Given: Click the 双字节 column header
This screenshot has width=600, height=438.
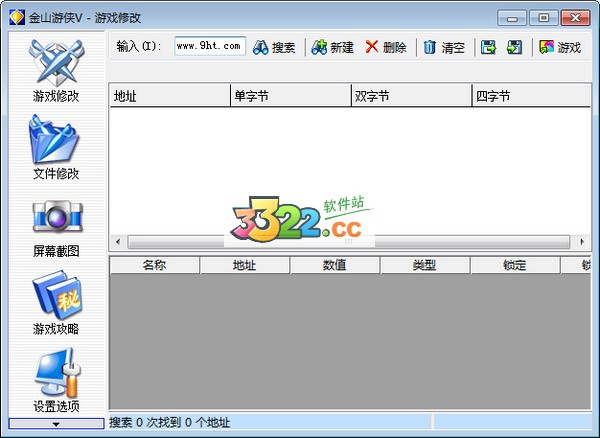Looking at the screenshot, I should pos(412,96).
